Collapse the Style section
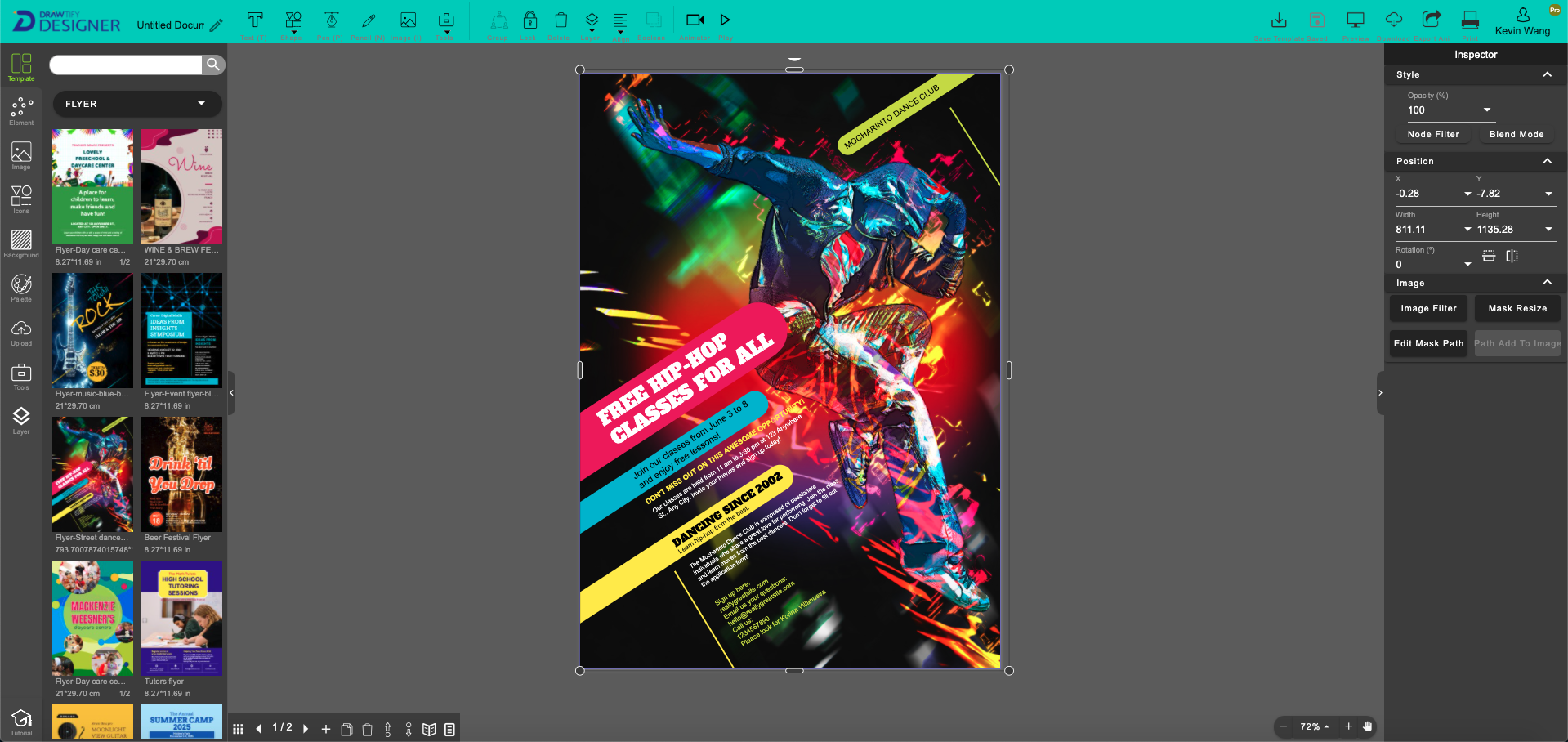The width and height of the screenshot is (1568, 742). tap(1547, 74)
